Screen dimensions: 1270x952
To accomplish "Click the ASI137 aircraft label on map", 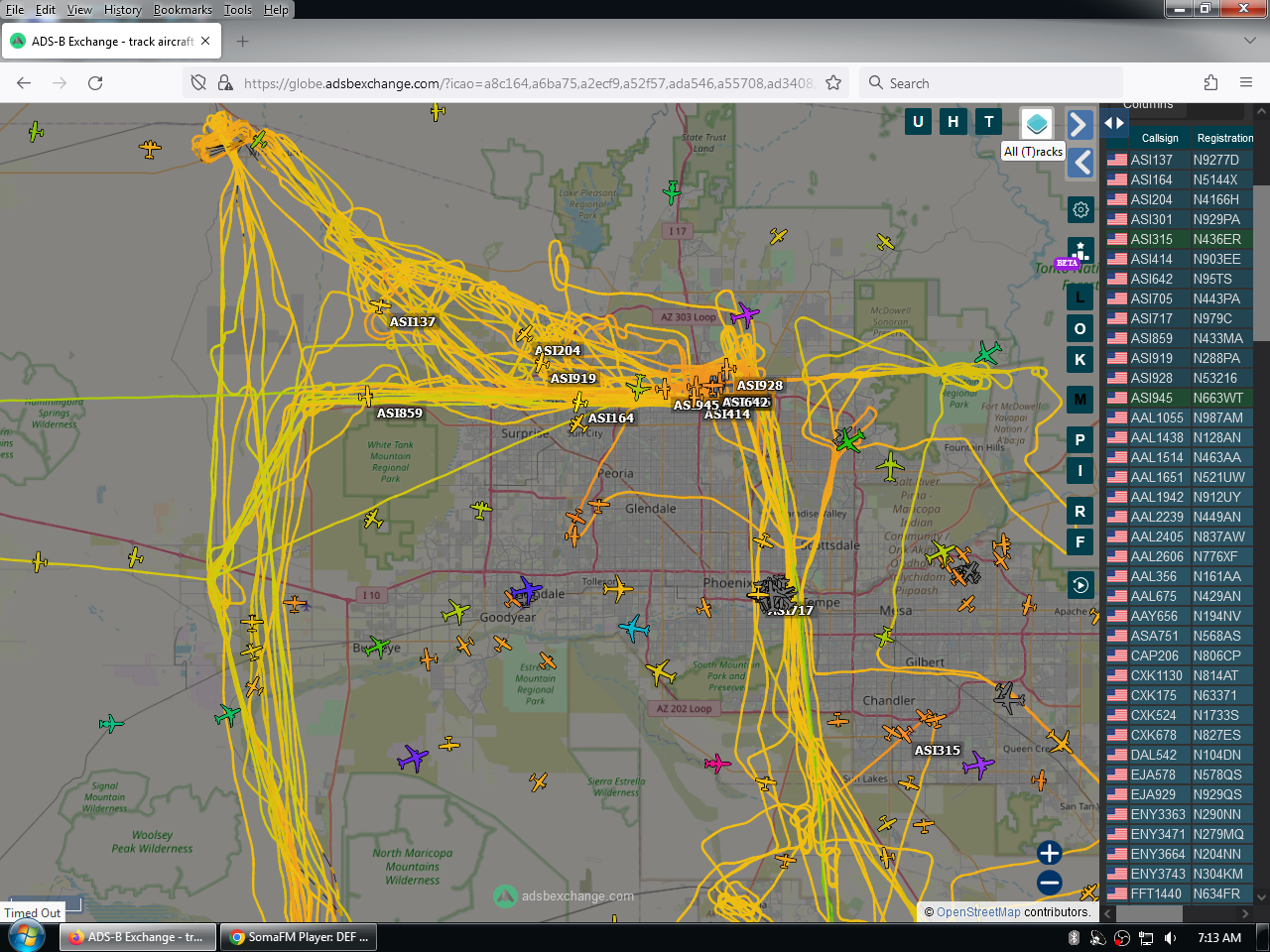I will pos(413,322).
